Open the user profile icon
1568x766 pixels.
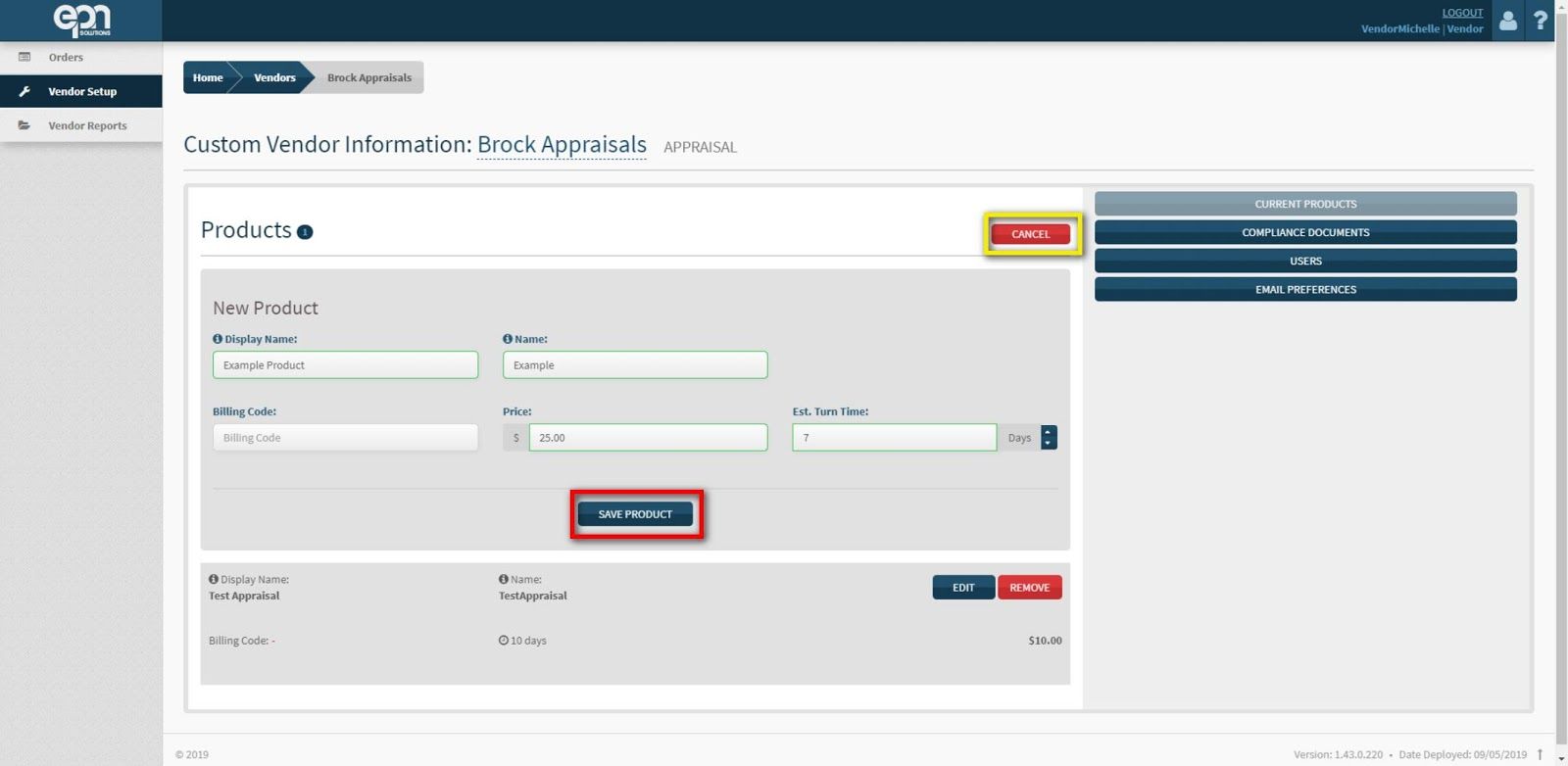1508,21
